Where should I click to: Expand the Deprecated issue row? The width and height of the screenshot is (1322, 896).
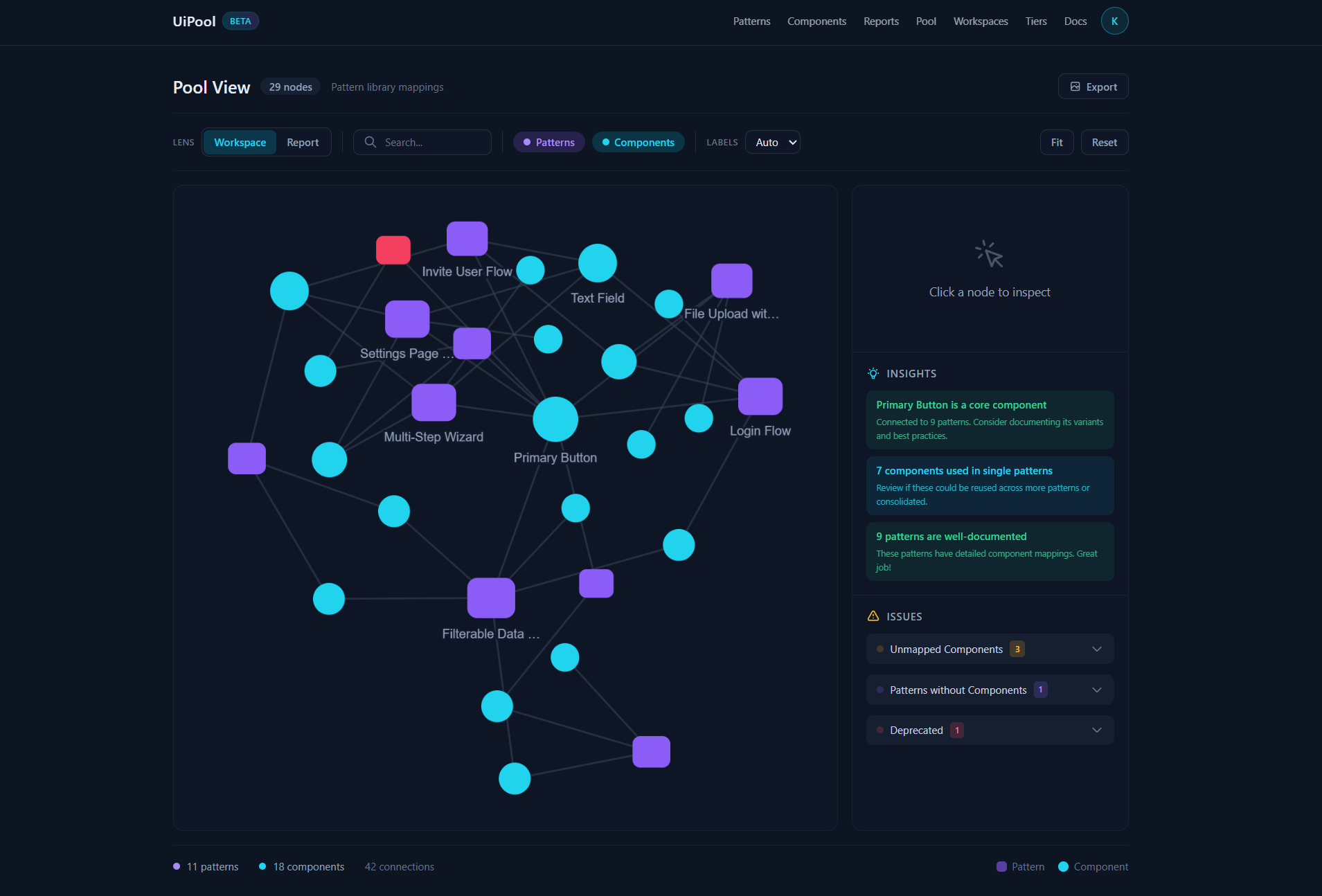click(x=990, y=730)
